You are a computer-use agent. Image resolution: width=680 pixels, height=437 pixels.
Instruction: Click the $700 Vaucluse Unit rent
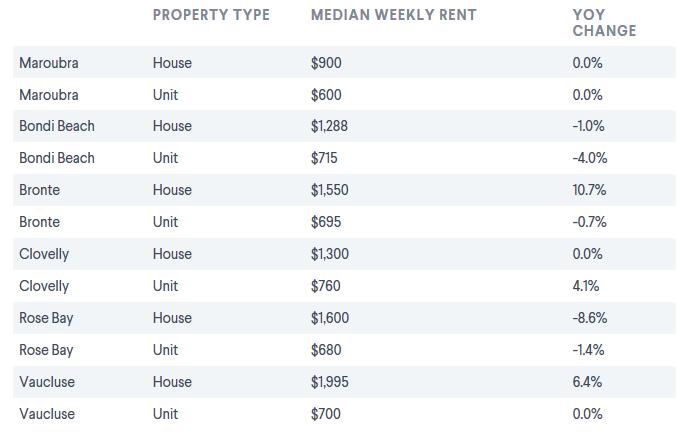click(326, 414)
